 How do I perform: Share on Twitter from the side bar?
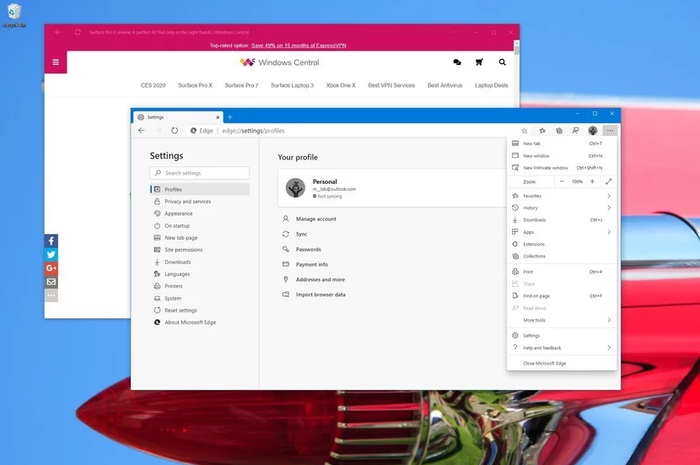point(51,255)
